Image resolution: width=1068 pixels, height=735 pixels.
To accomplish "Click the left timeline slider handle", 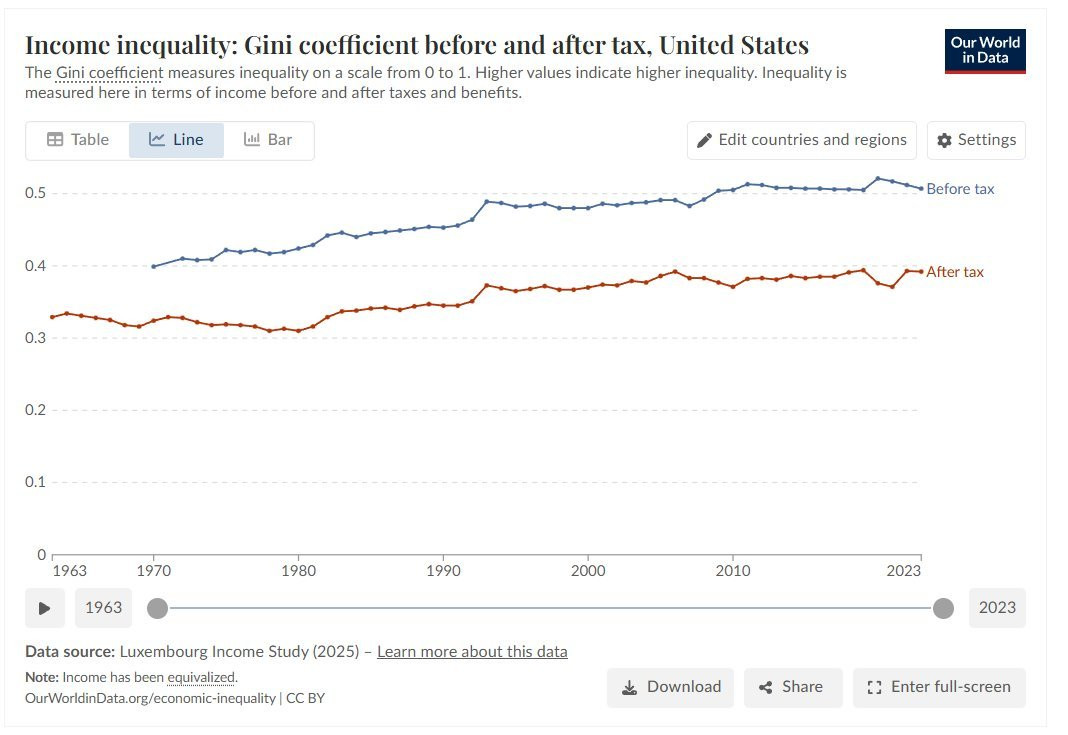I will (157, 608).
